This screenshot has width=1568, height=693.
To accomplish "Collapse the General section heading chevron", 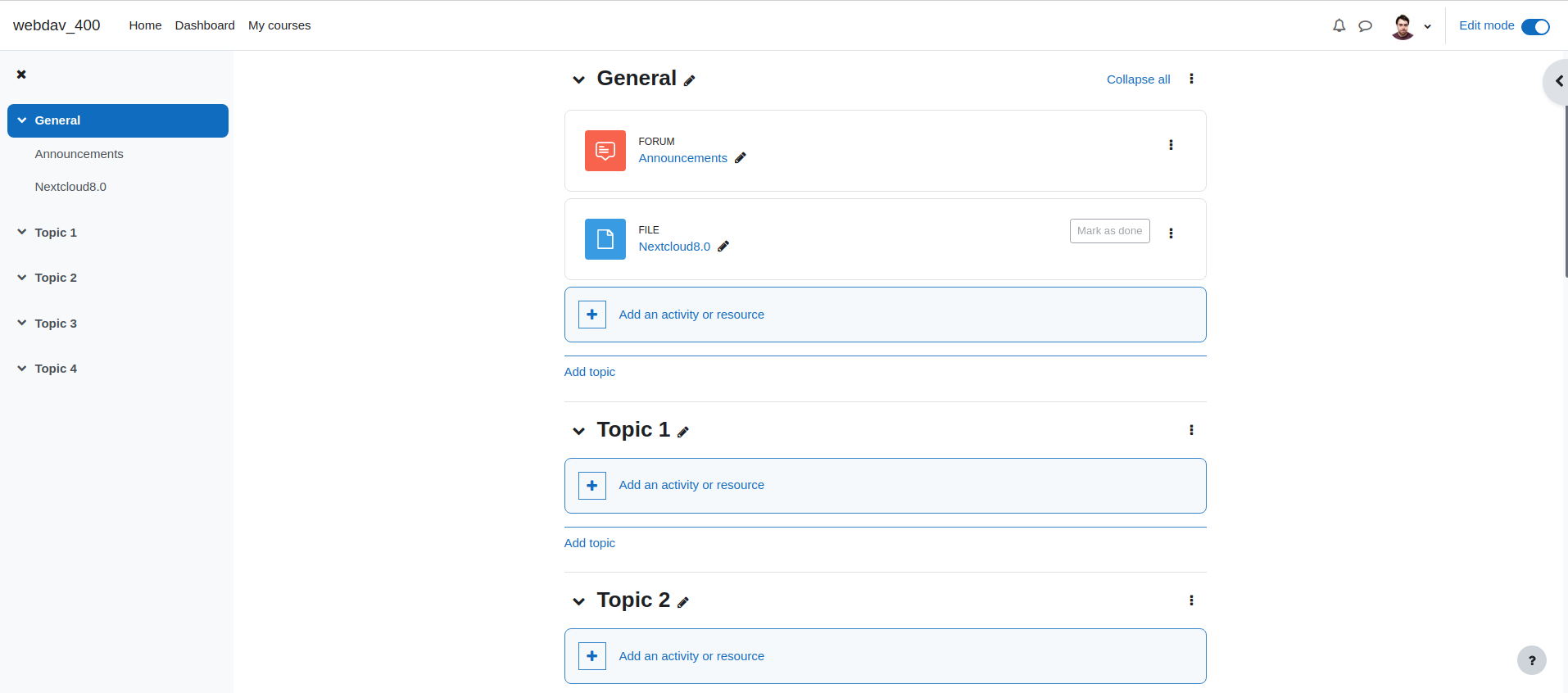I will (x=578, y=79).
